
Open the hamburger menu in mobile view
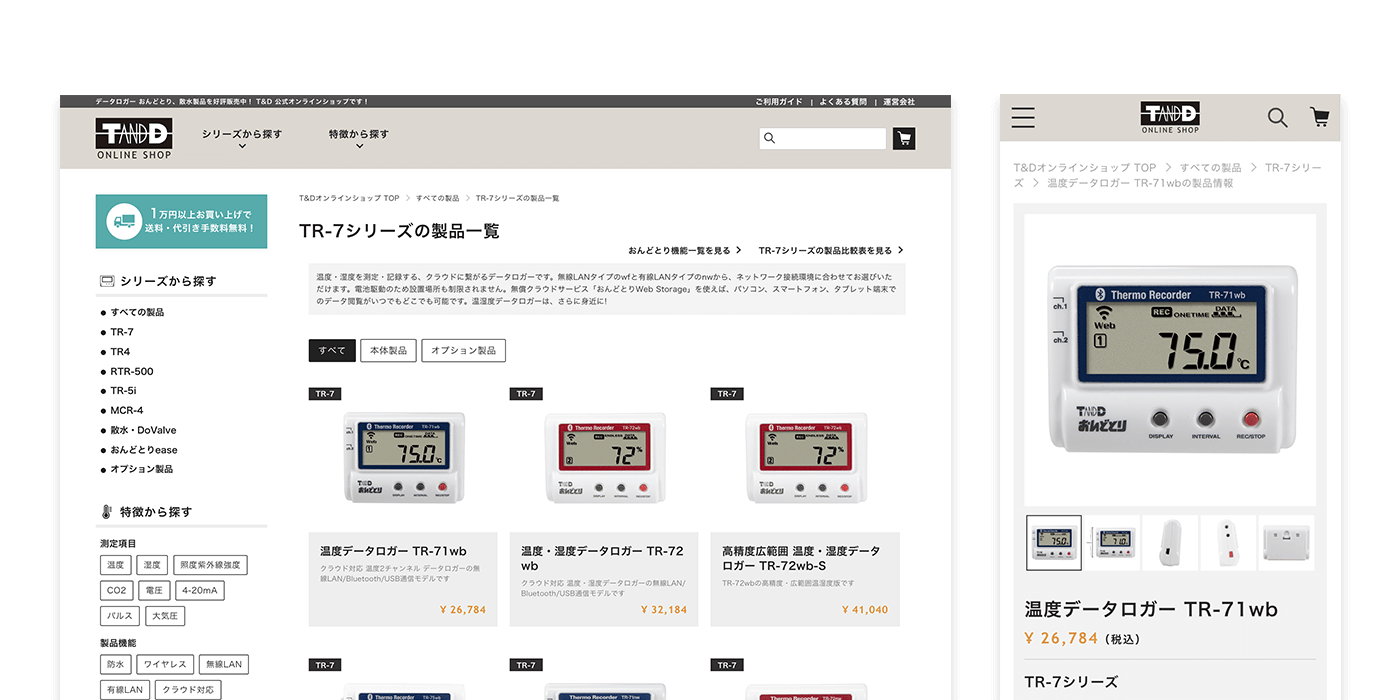[x=1023, y=117]
